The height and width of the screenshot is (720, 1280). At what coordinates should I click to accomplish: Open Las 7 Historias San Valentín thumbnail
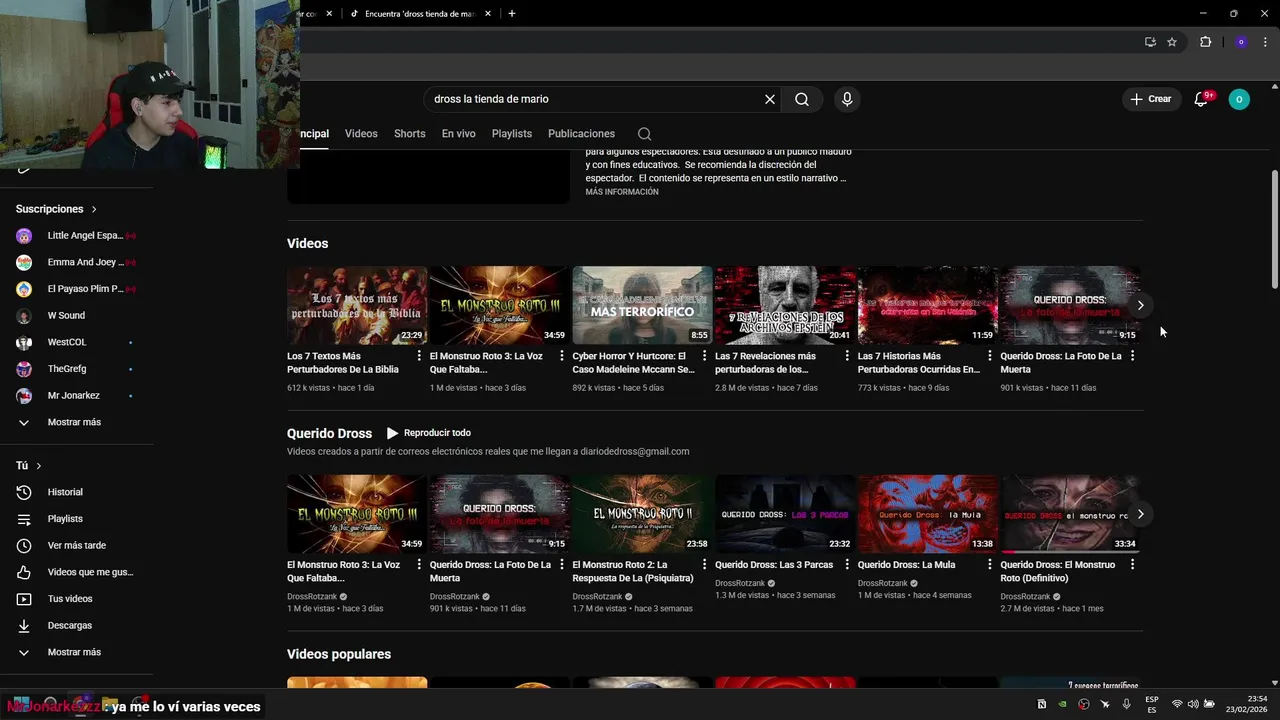click(928, 305)
